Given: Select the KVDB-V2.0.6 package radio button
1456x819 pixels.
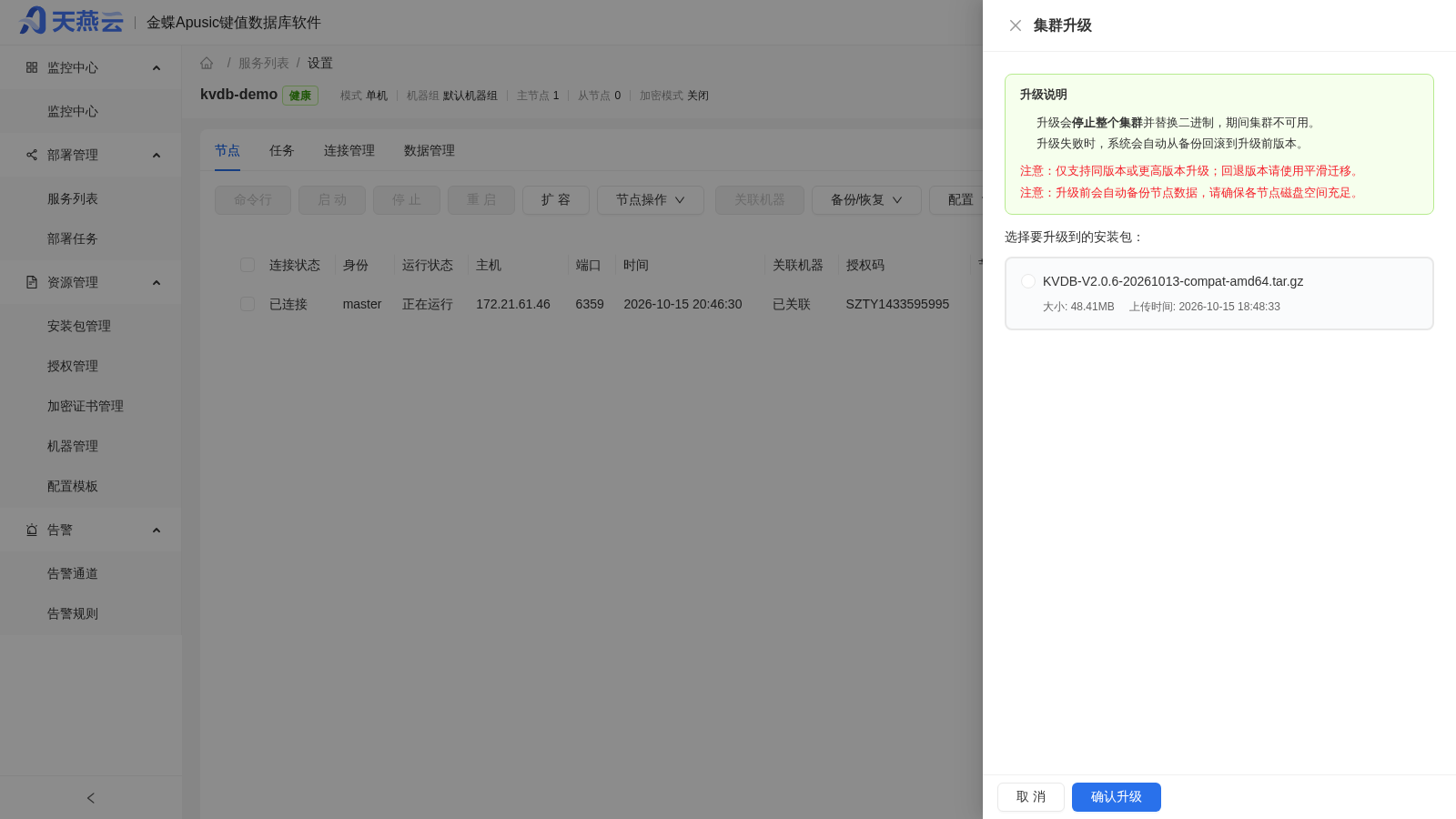Looking at the screenshot, I should click(x=1028, y=281).
